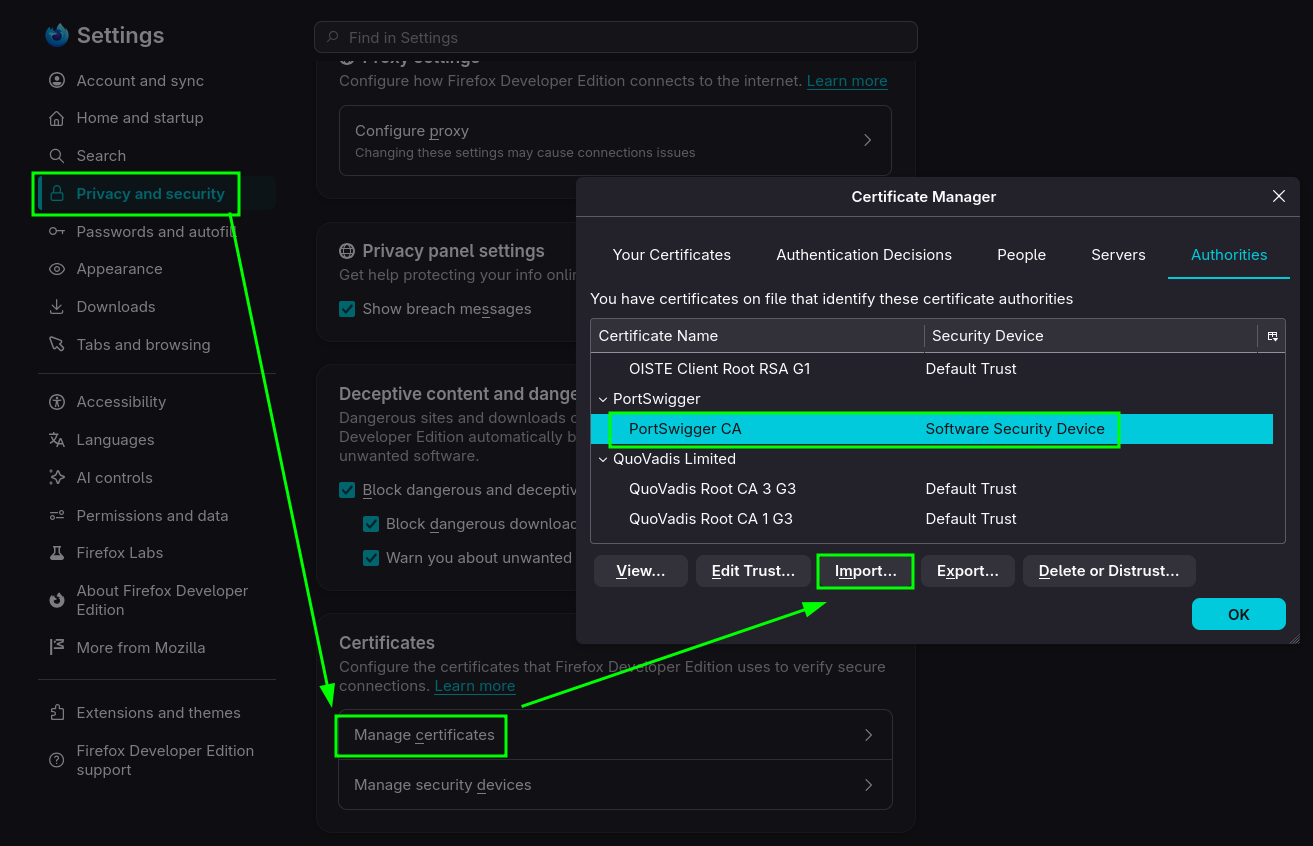This screenshot has width=1313, height=846.
Task: Click the Accessibility icon in sidebar
Action: click(57, 402)
